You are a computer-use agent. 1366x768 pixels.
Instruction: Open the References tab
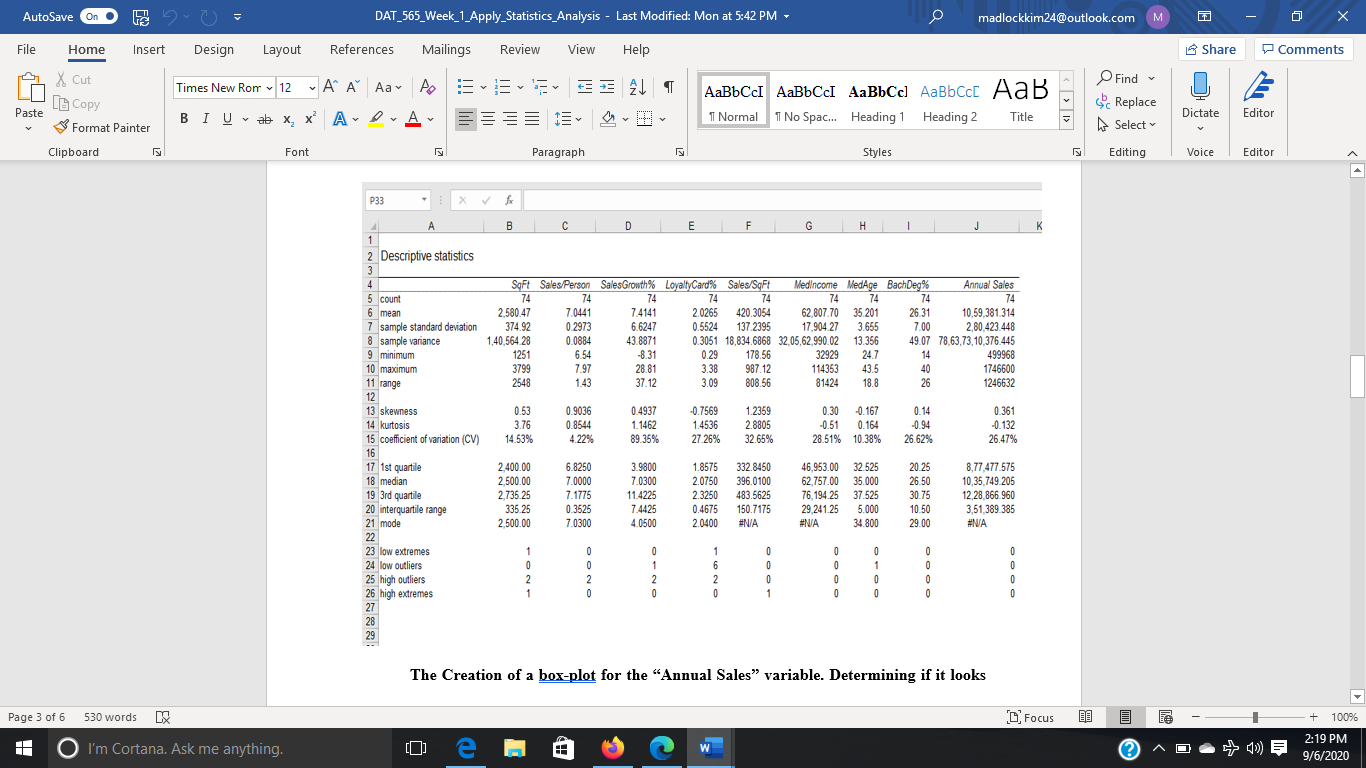click(361, 50)
